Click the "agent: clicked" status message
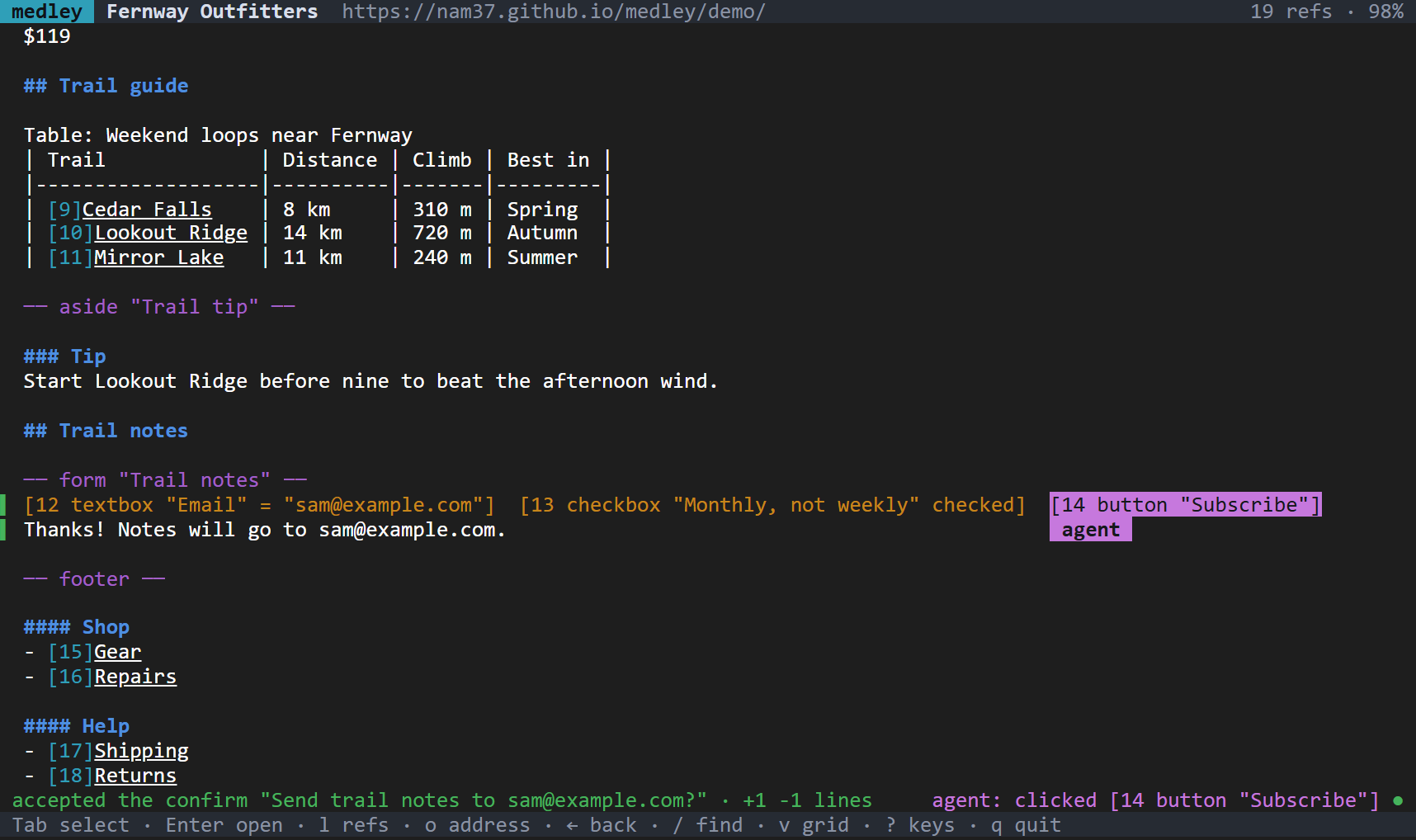This screenshot has width=1416, height=840. [1155, 800]
